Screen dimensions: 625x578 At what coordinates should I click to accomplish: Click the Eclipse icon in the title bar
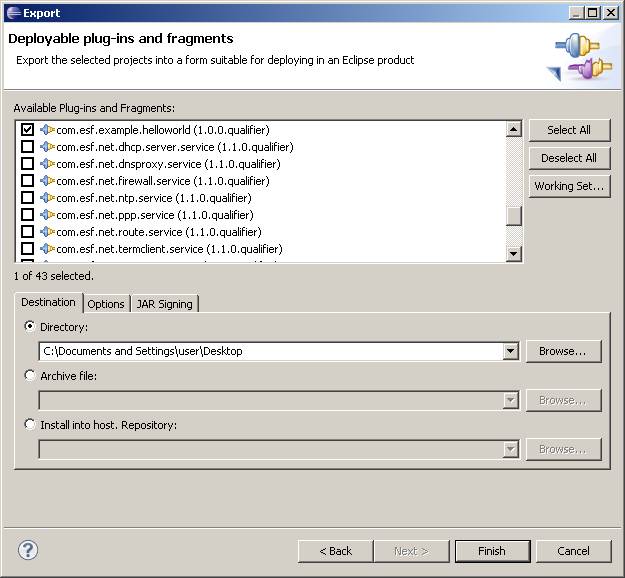pos(13,13)
